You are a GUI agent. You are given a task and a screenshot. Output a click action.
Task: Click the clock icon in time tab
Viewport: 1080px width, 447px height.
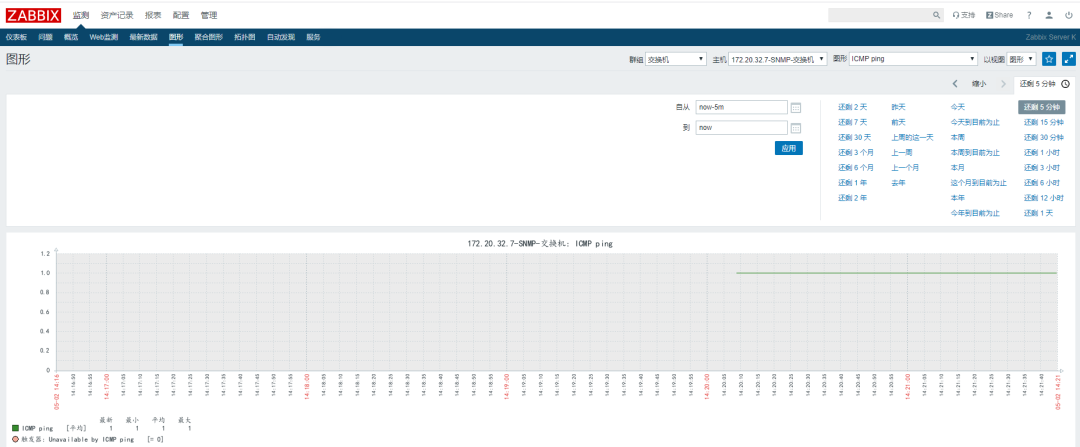click(x=1066, y=84)
